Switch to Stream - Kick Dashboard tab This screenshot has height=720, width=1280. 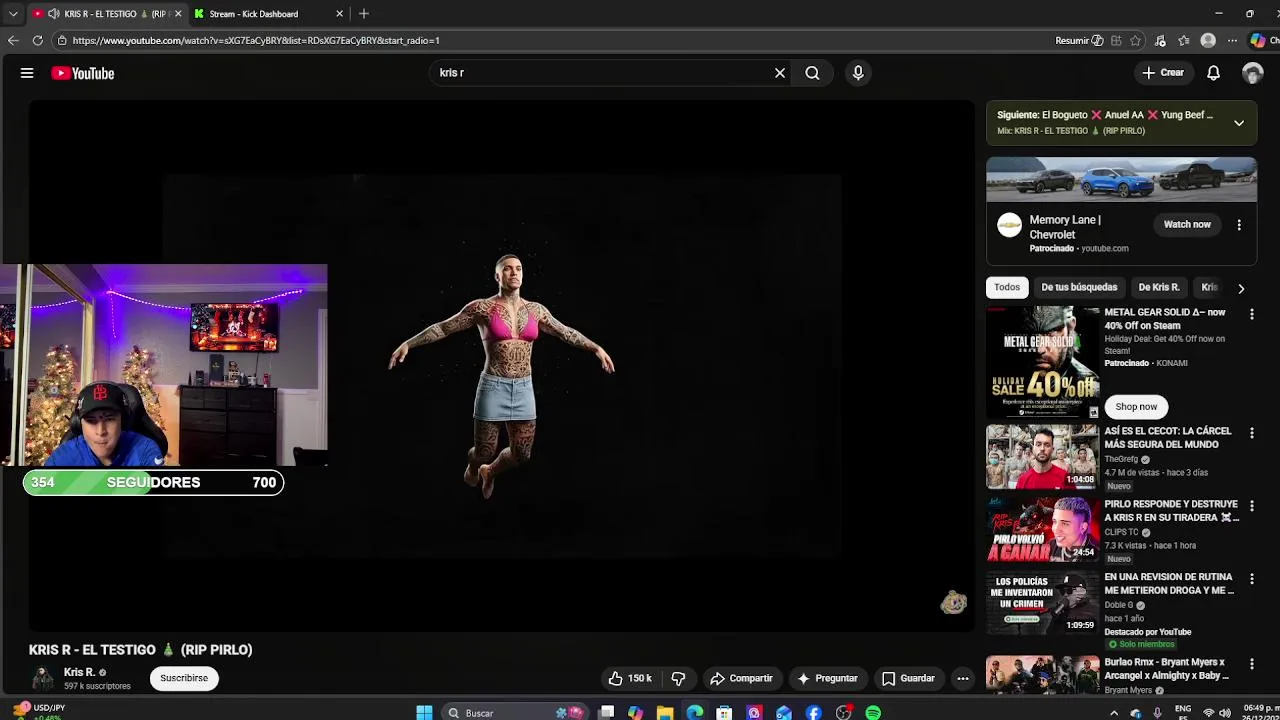pyautogui.click(x=263, y=14)
